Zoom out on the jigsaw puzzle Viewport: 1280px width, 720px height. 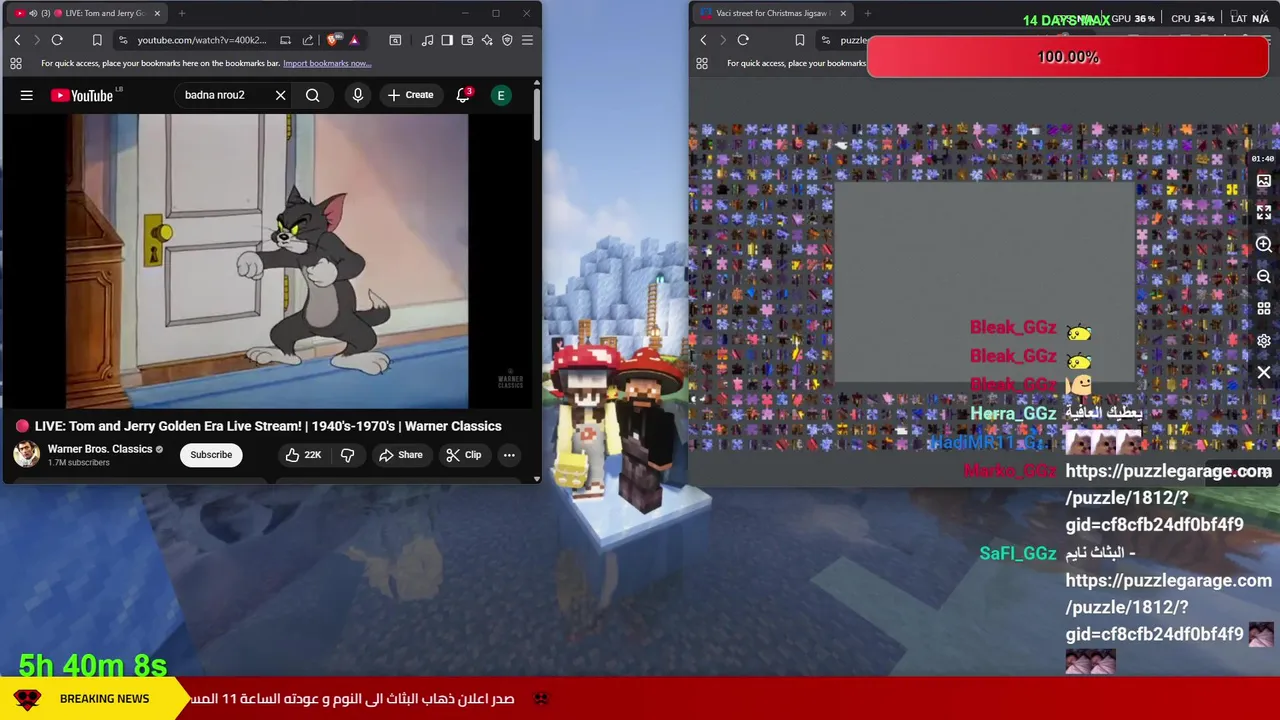click(x=1264, y=277)
